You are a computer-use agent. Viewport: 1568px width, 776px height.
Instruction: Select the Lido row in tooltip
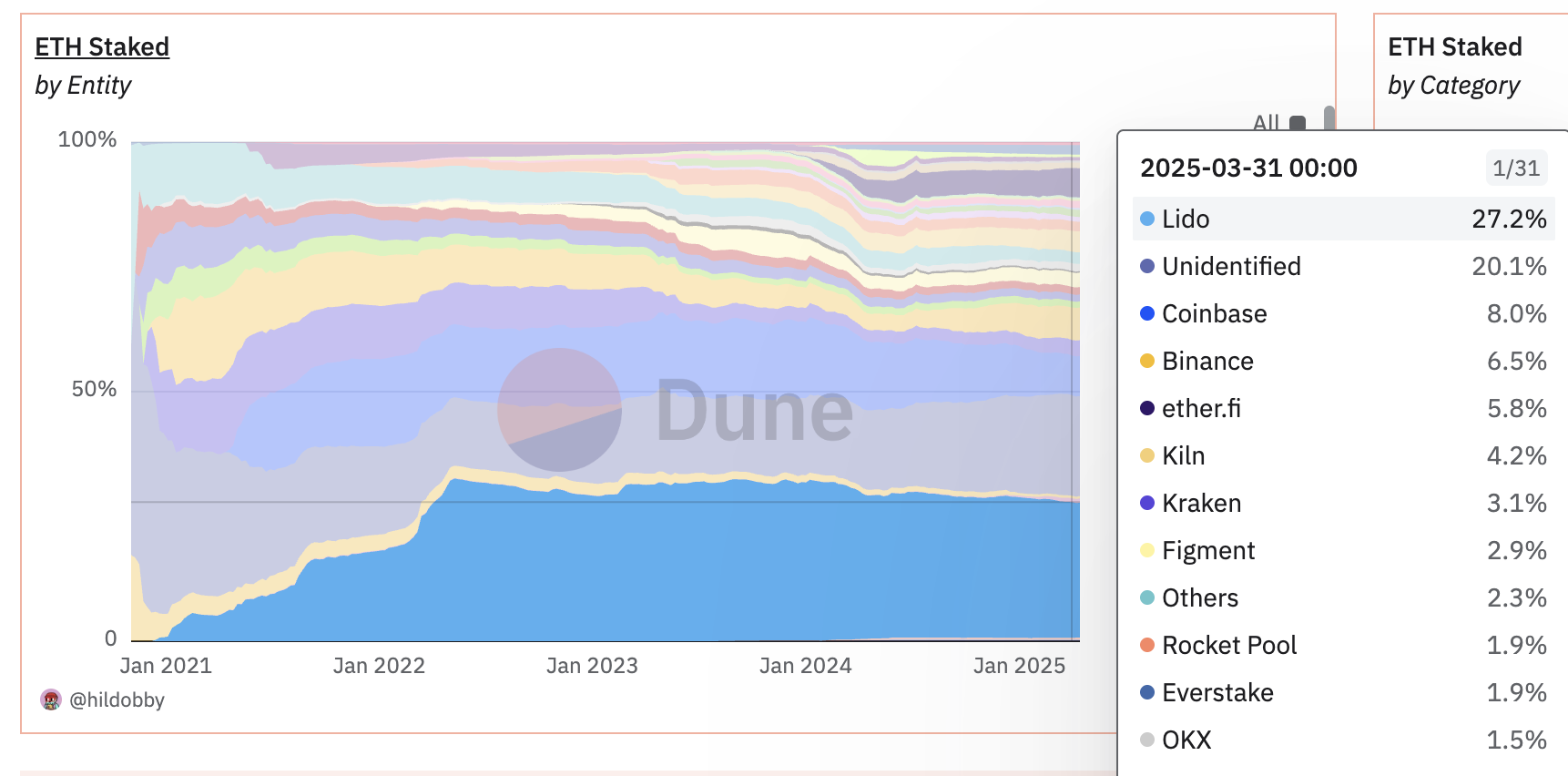pos(1343,219)
